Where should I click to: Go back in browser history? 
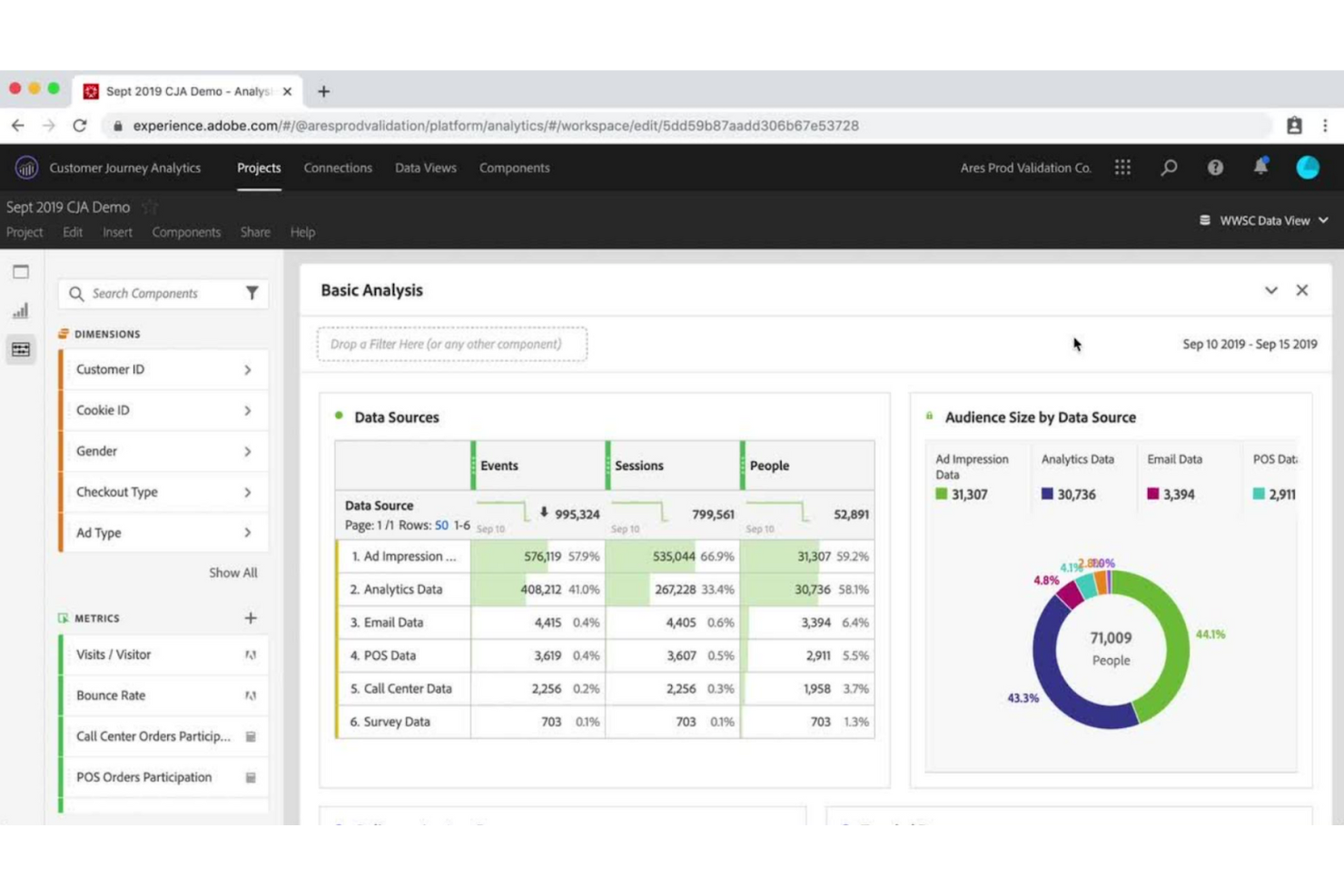[x=18, y=125]
